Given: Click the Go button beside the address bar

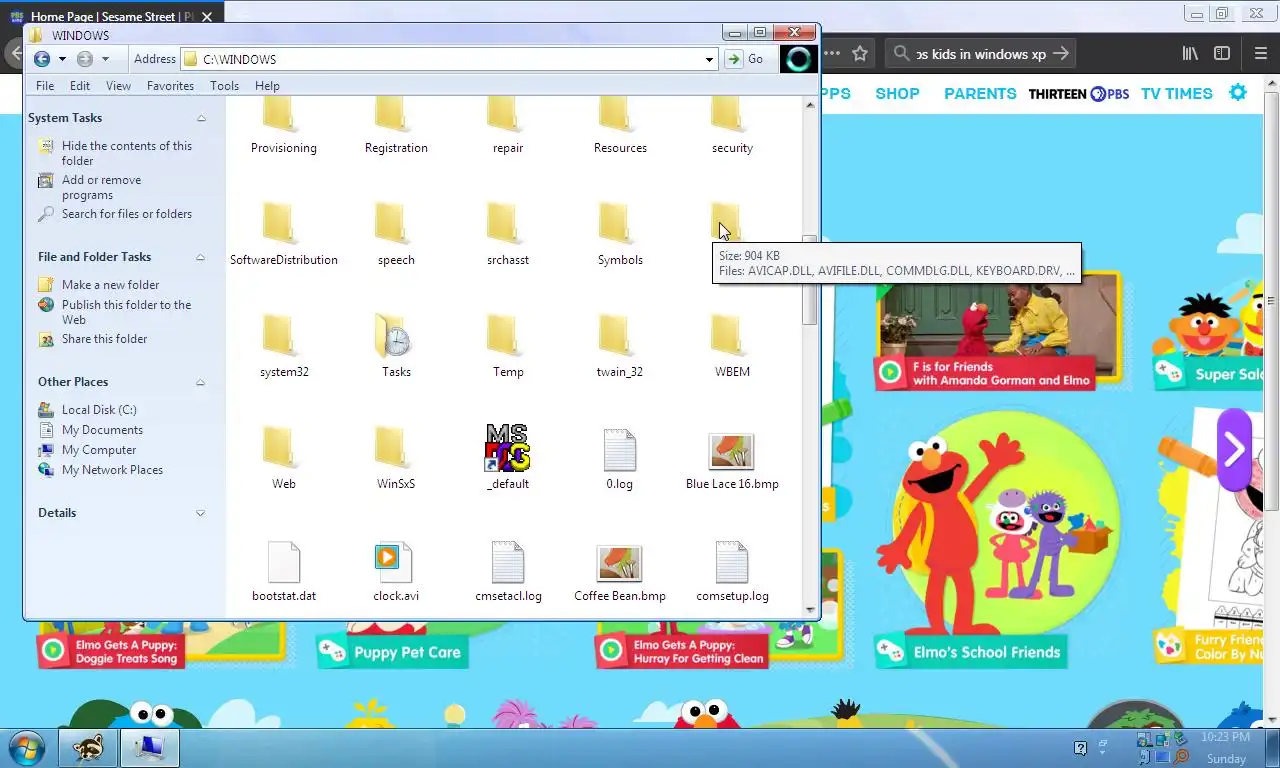Looking at the screenshot, I should coord(745,59).
